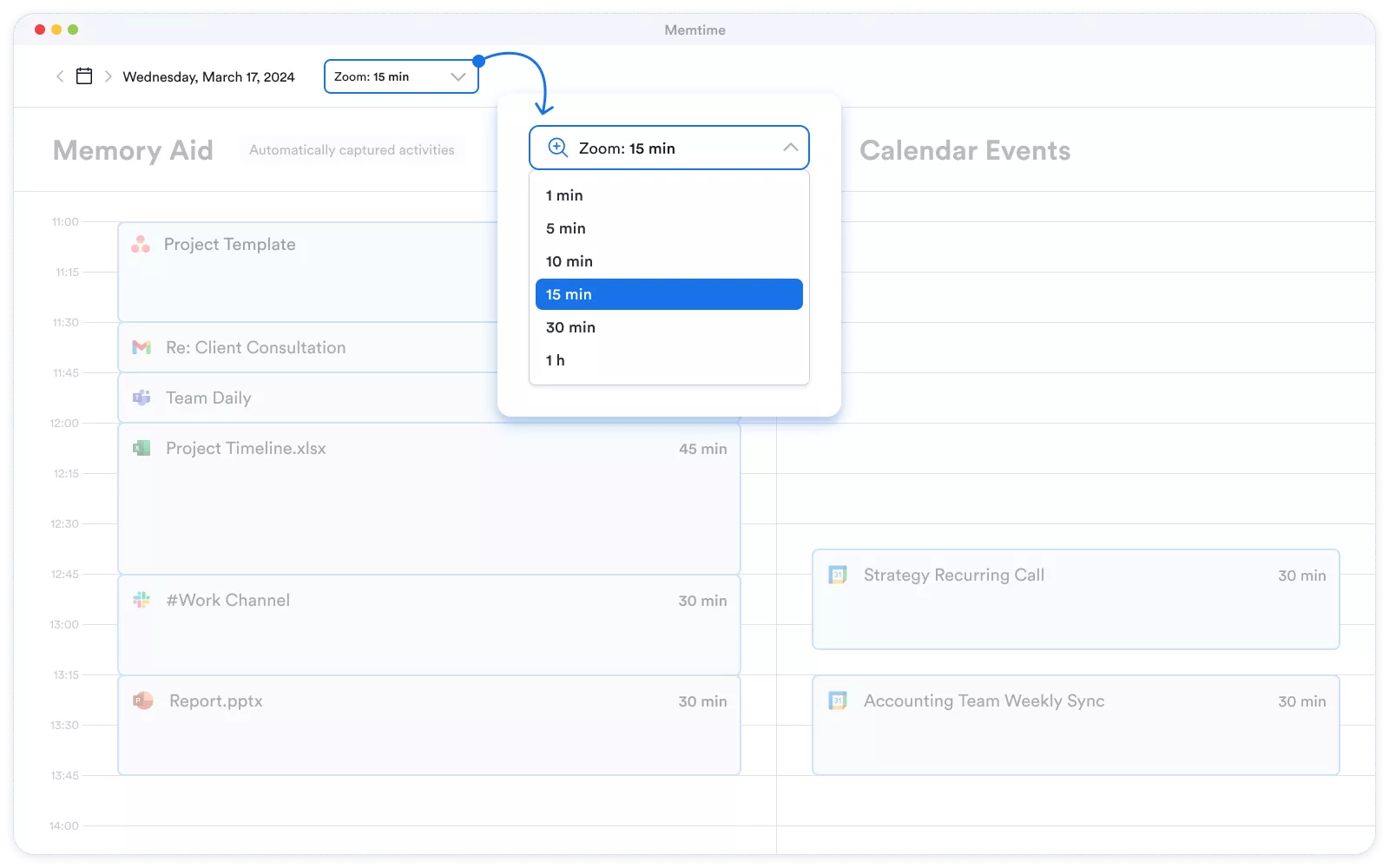Click the Excel icon on Project Timeline

point(142,448)
